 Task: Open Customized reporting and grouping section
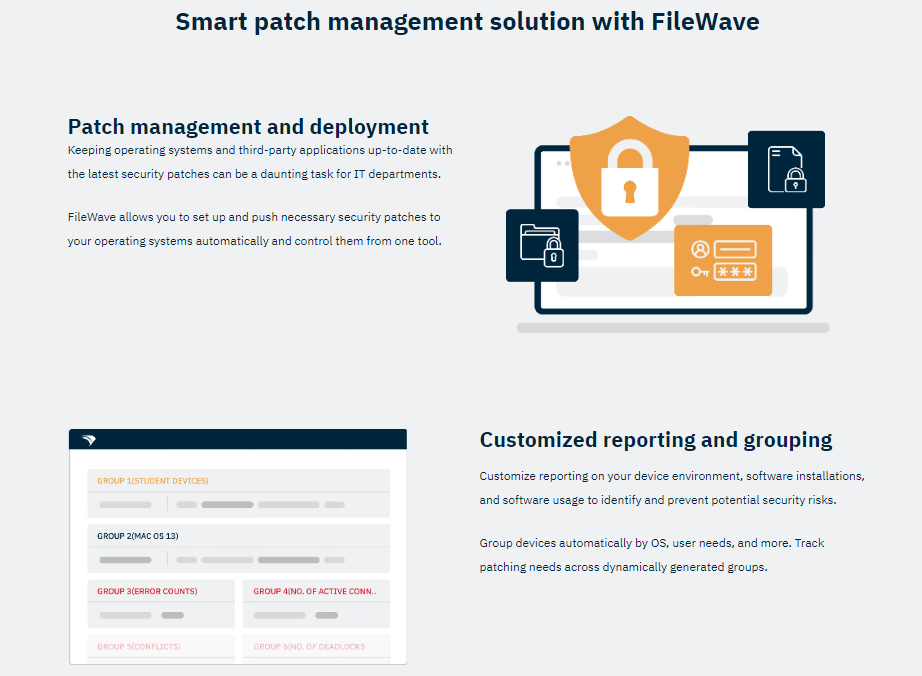point(656,439)
